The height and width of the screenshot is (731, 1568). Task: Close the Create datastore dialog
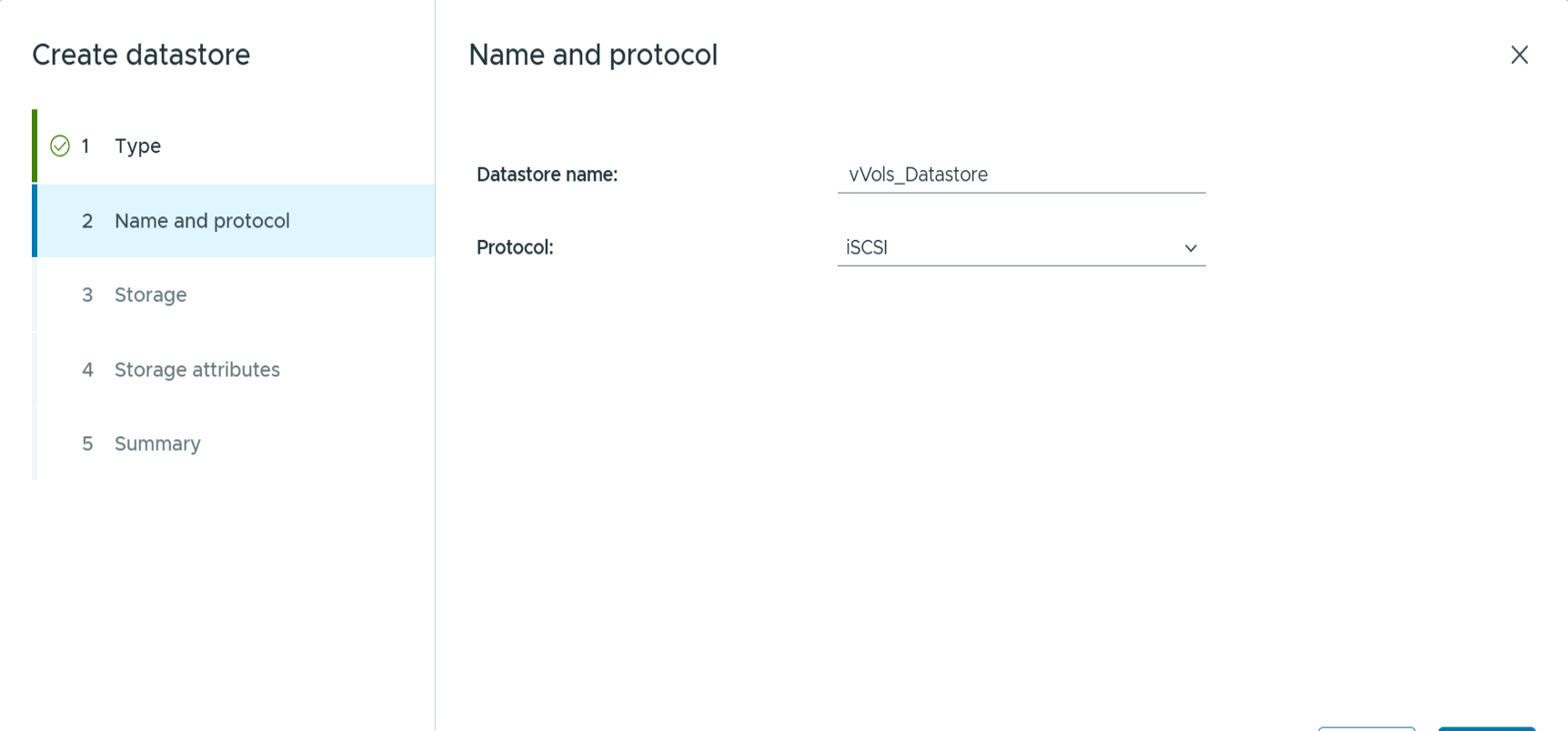click(x=1519, y=55)
